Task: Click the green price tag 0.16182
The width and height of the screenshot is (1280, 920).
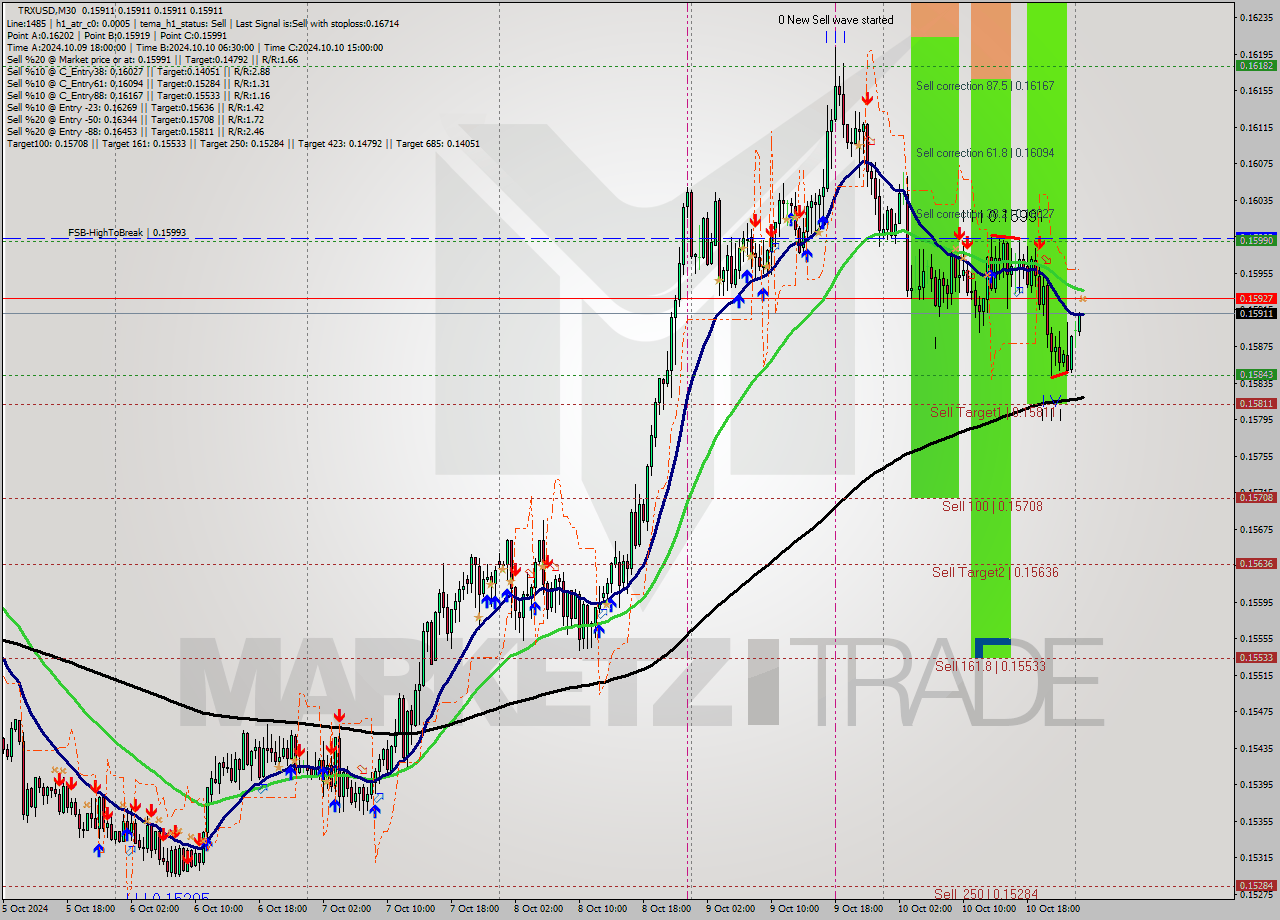Action: pyautogui.click(x=1256, y=65)
